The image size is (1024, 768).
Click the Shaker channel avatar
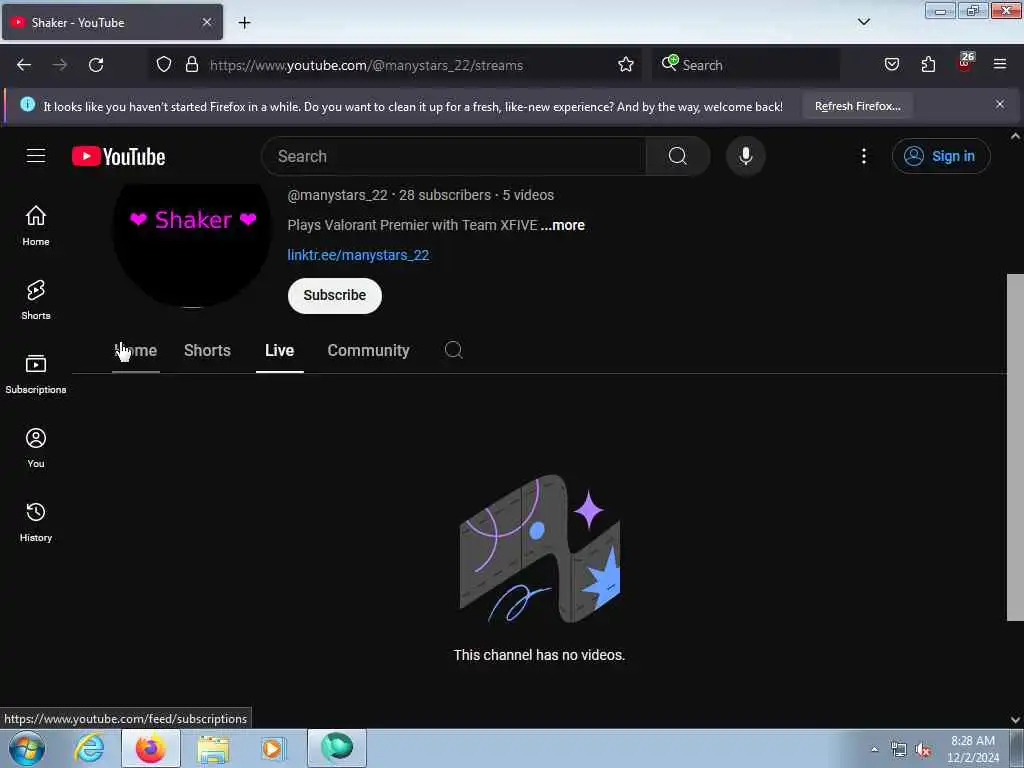click(192, 244)
